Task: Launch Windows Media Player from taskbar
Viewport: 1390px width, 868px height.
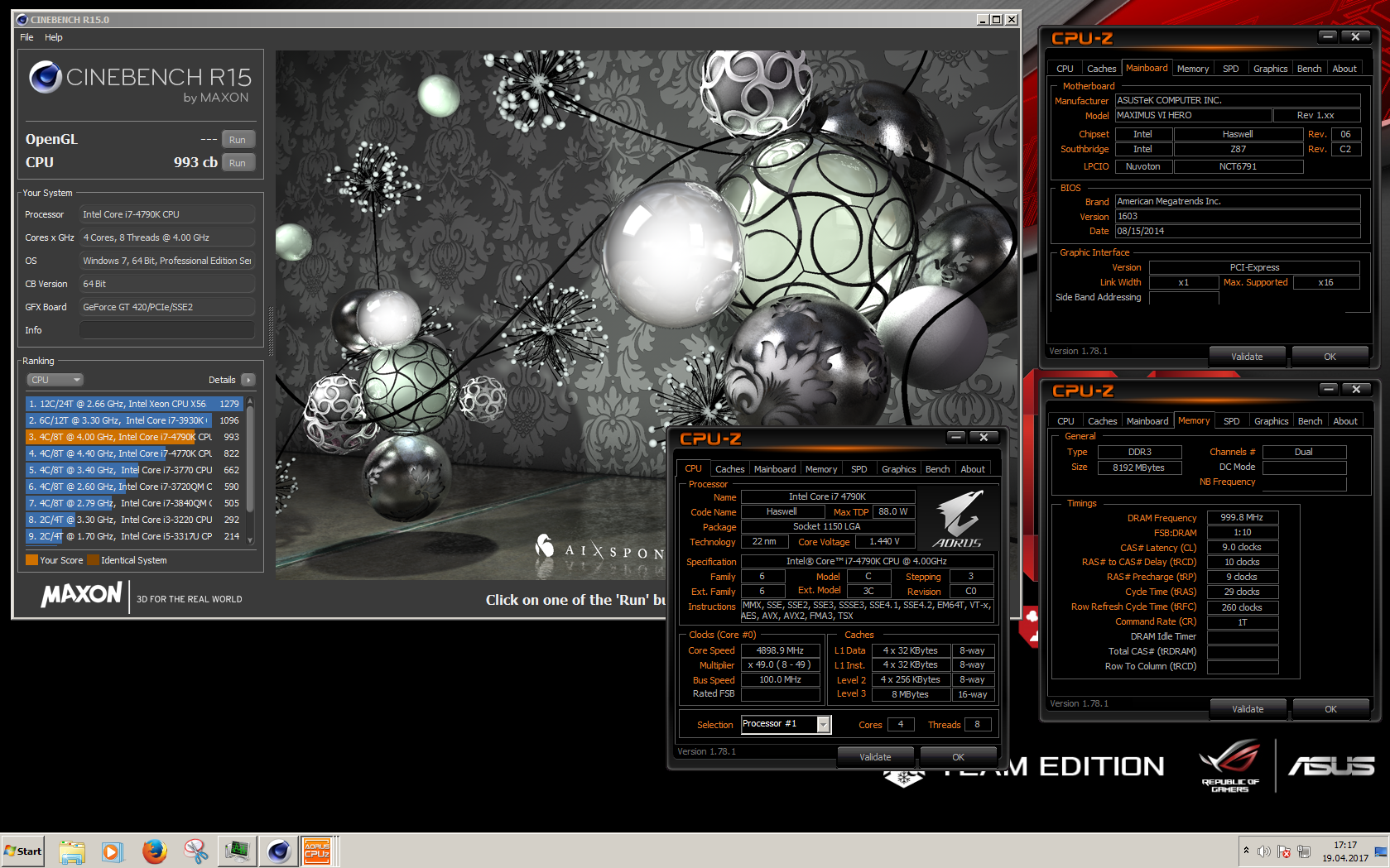Action: click(113, 851)
